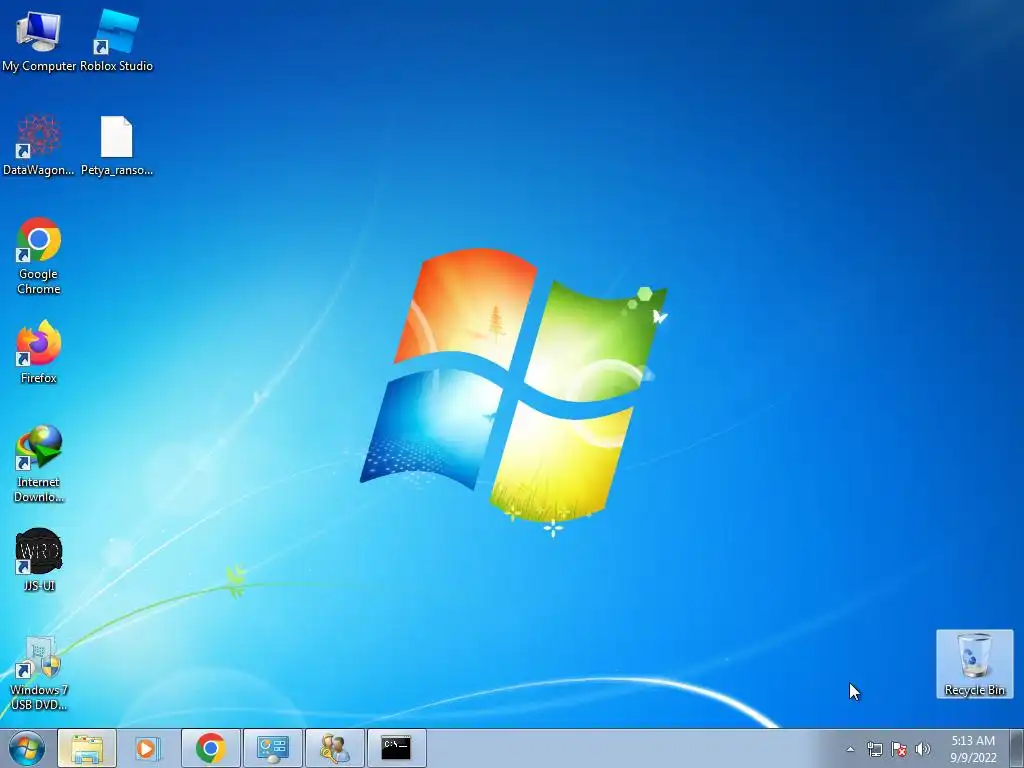1024x768 pixels.
Task: Click the Firefox label text
Action: pyautogui.click(x=39, y=378)
